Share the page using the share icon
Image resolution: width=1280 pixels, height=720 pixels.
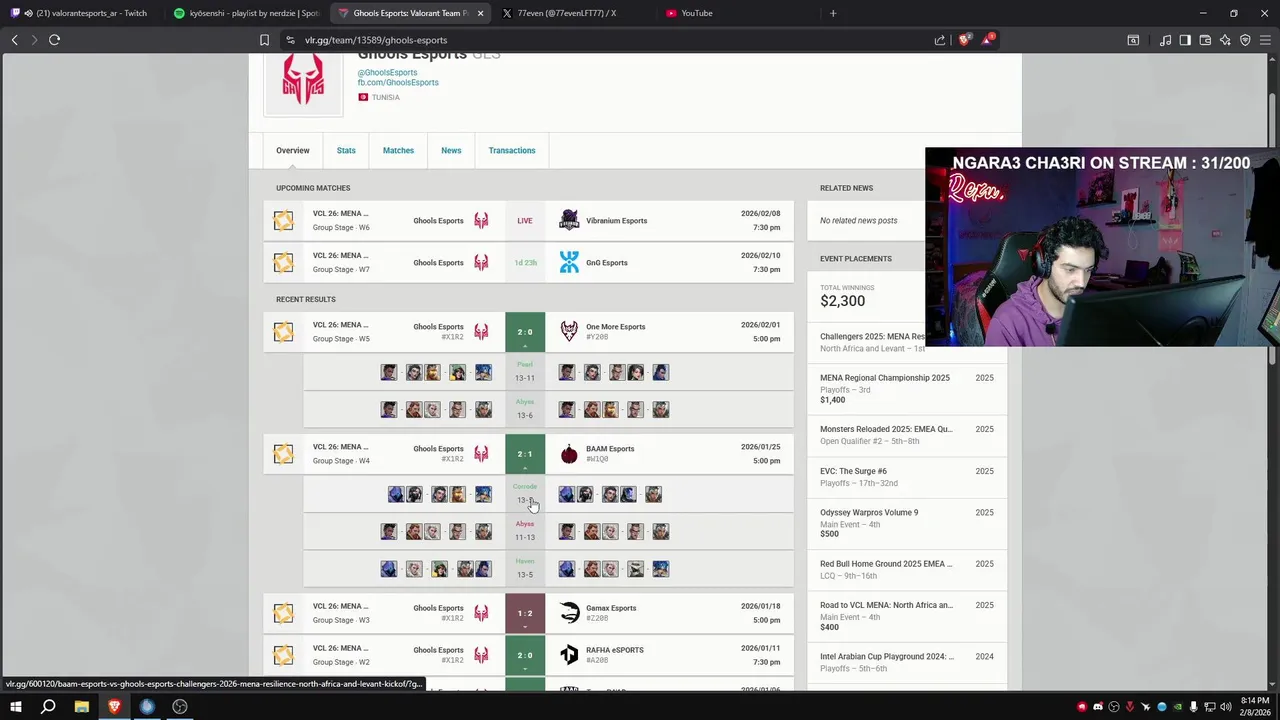(x=940, y=40)
